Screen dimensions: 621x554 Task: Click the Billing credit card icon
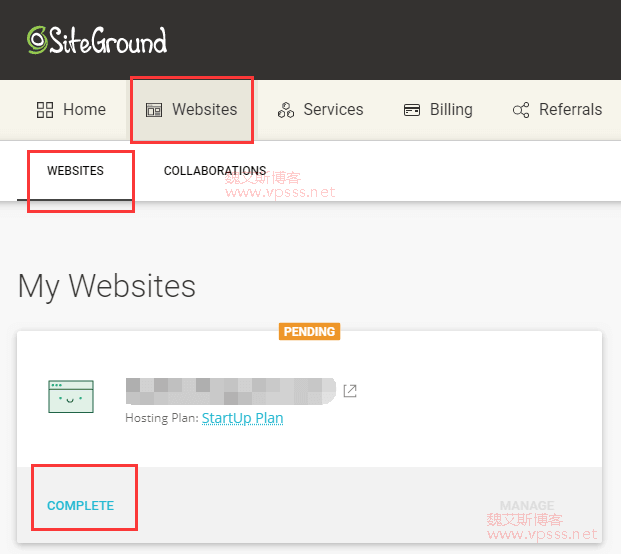[412, 110]
